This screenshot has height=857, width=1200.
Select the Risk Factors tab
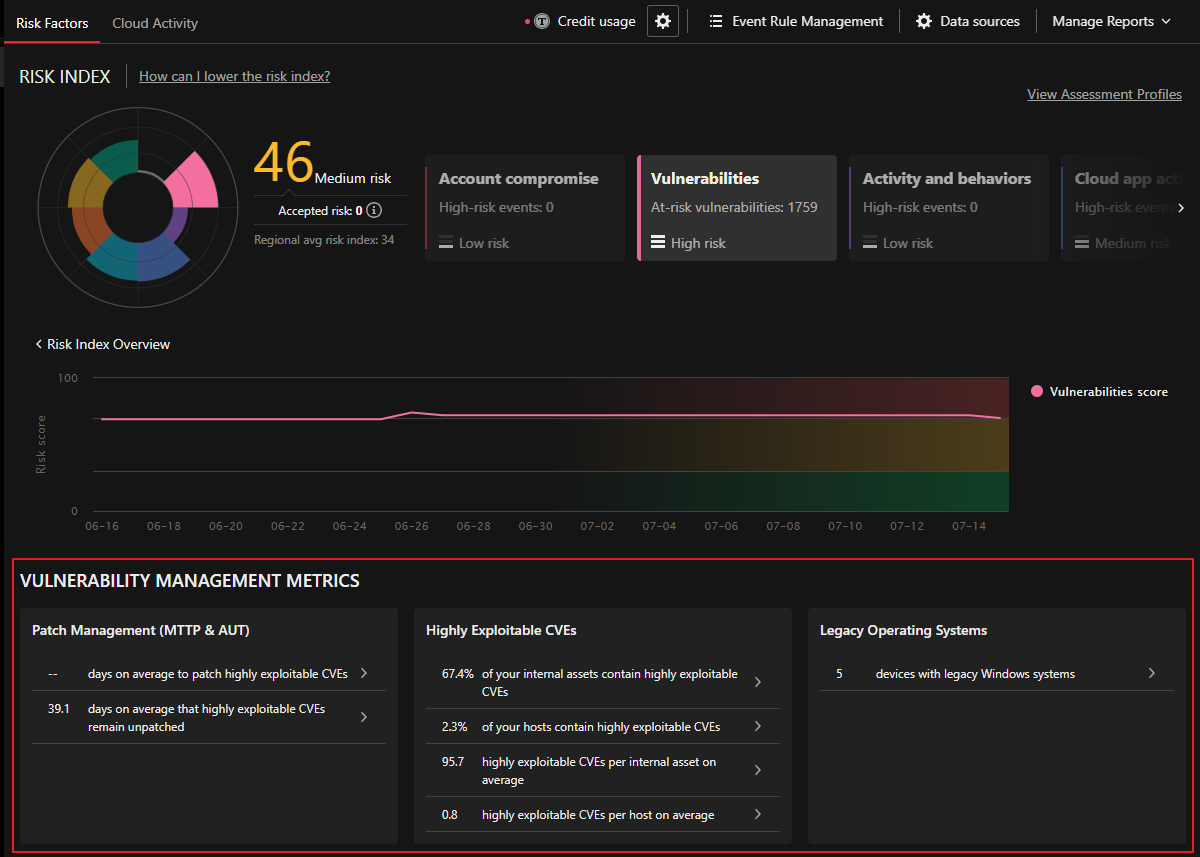[x=52, y=23]
